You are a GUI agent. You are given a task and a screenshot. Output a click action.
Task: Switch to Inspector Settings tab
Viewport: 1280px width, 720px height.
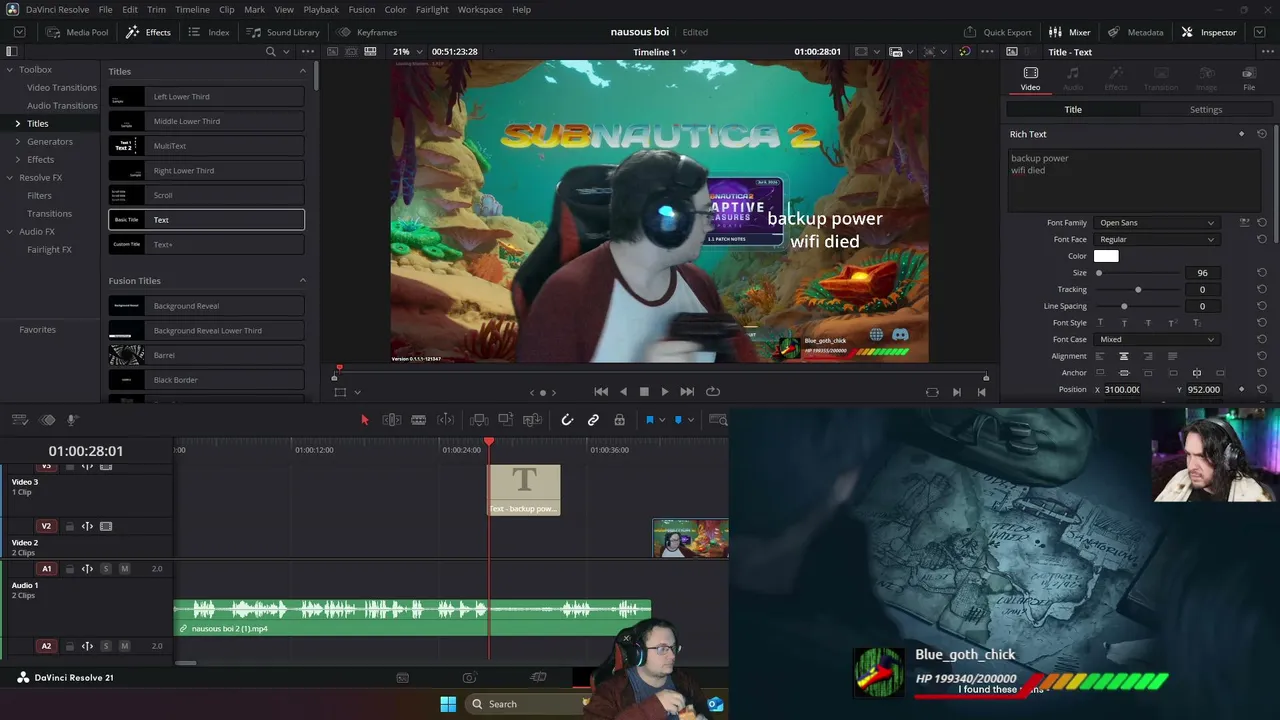(x=1206, y=110)
